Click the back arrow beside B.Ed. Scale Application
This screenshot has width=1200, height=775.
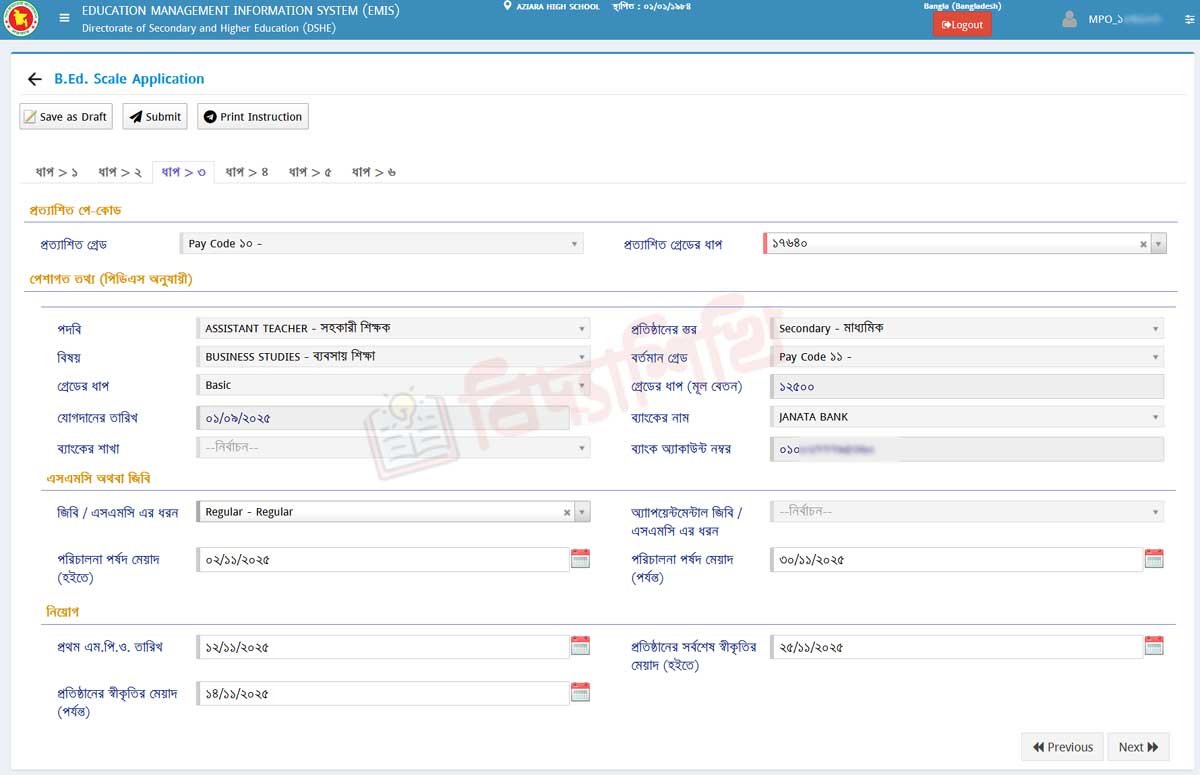tap(35, 79)
